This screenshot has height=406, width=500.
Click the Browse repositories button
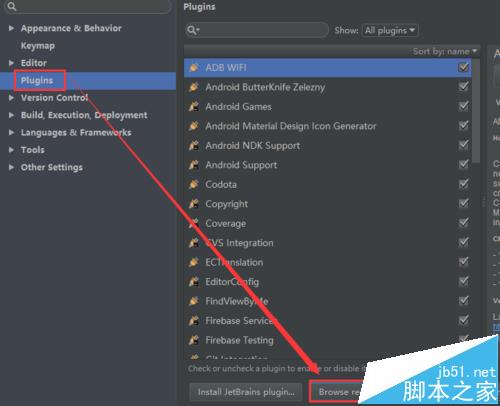point(337,392)
